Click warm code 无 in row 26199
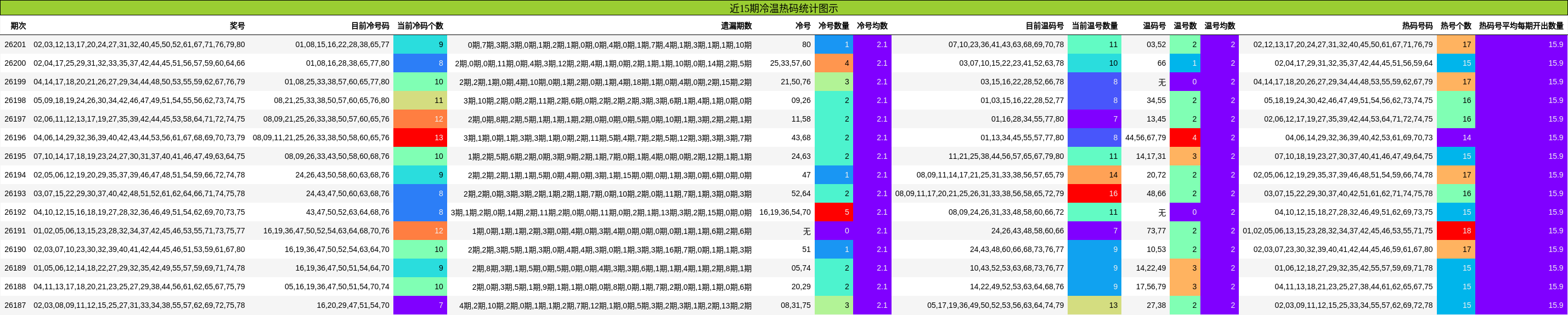 tap(1162, 82)
